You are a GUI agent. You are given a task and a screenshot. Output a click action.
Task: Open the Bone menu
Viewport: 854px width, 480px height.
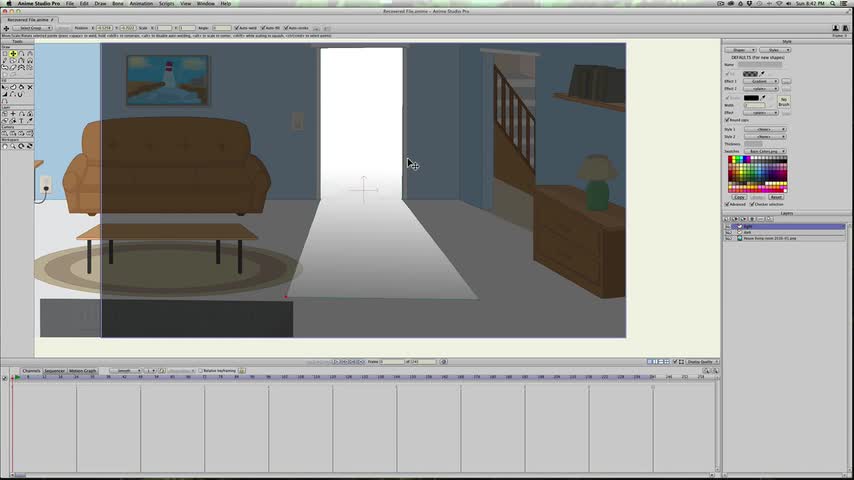(118, 3)
